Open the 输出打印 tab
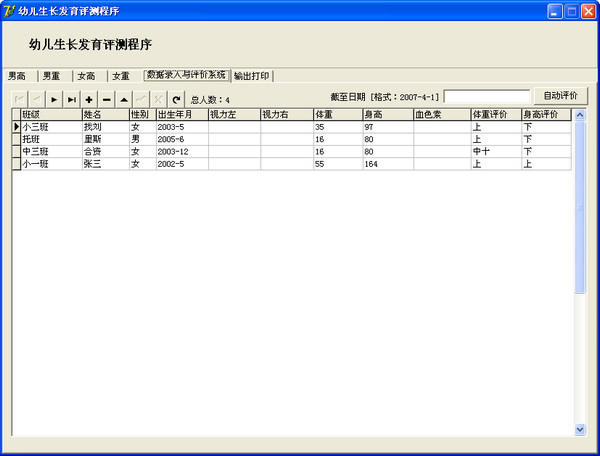This screenshot has width=600, height=456. pyautogui.click(x=253, y=76)
